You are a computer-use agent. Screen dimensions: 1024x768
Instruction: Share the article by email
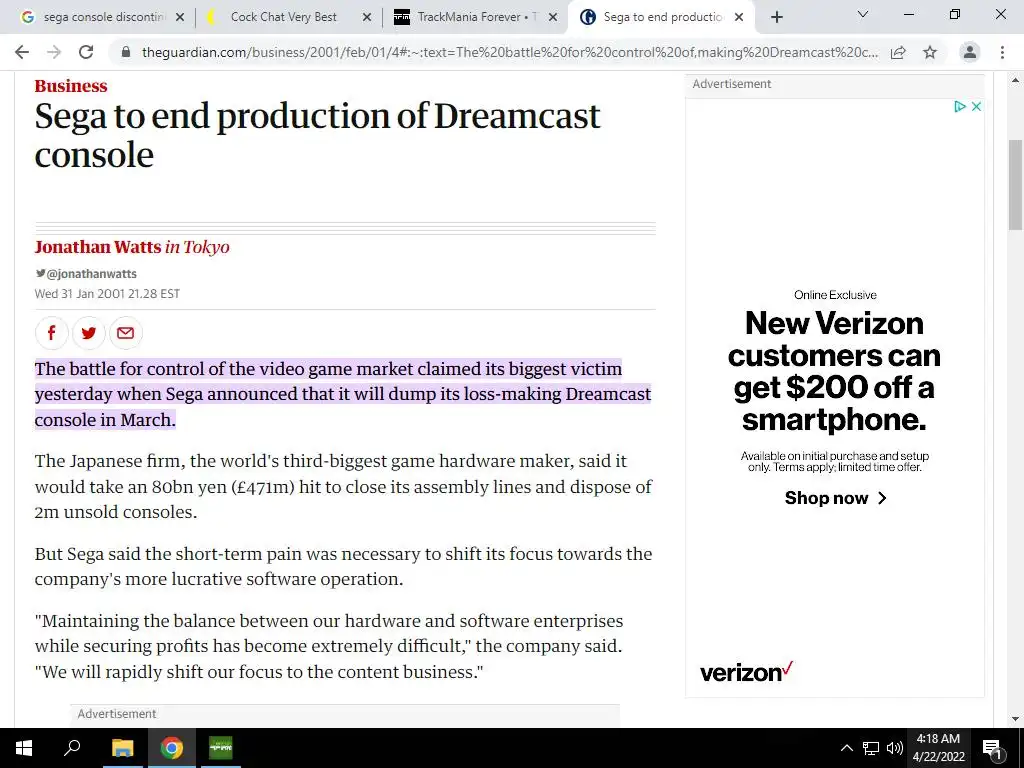click(x=125, y=332)
